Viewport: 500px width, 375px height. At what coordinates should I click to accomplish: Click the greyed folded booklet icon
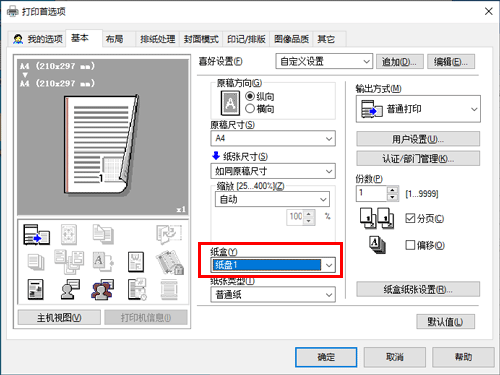[169, 234]
